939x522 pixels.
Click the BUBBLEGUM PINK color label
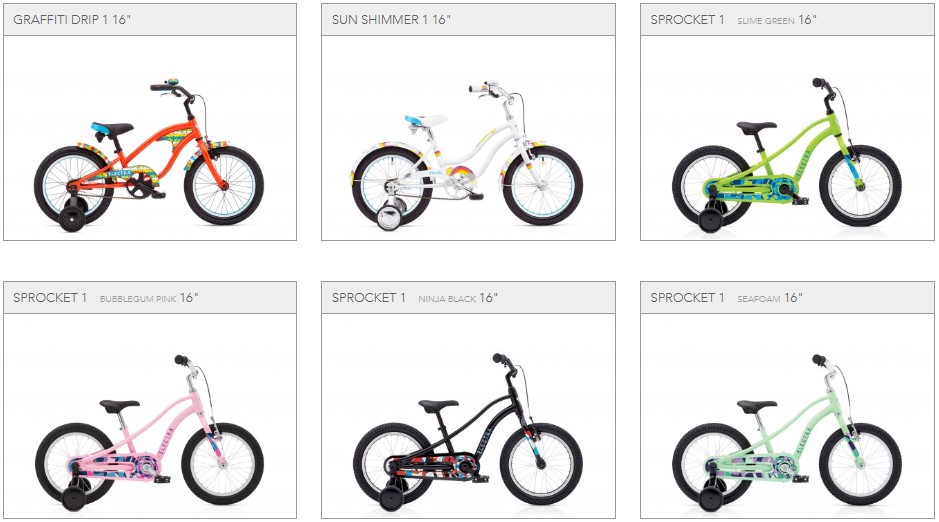point(138,299)
